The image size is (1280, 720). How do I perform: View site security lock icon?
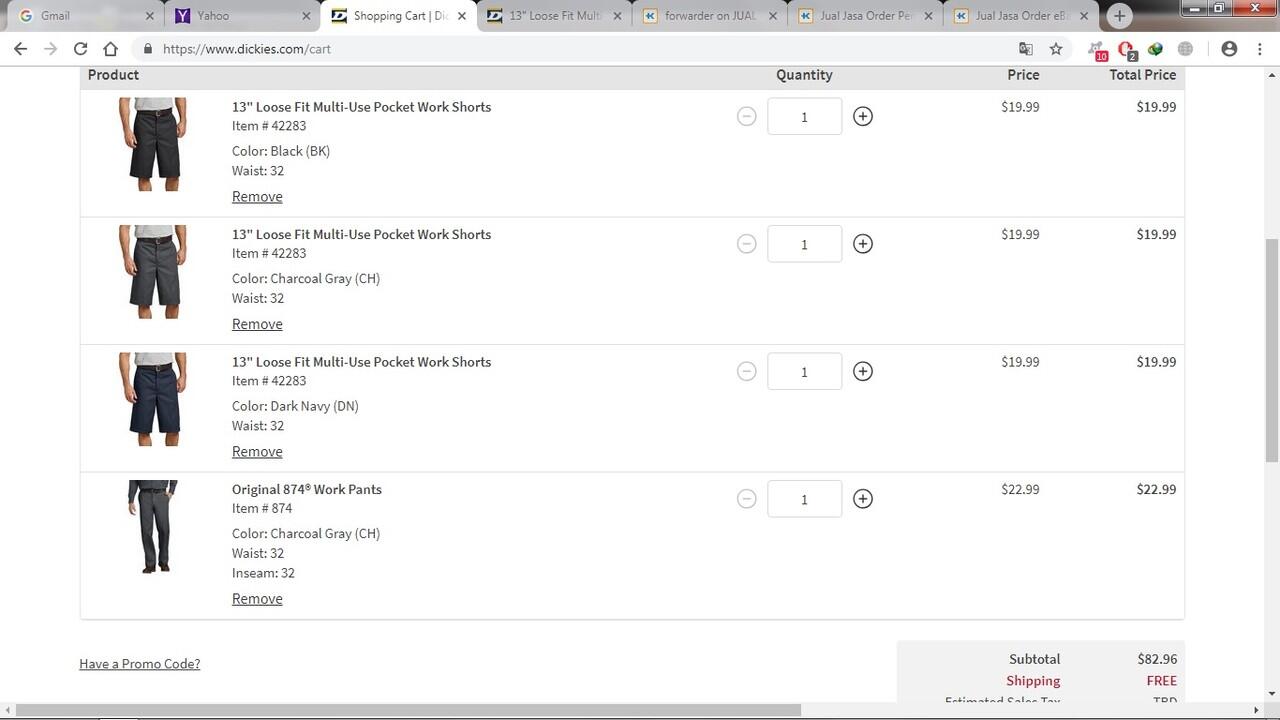(148, 48)
